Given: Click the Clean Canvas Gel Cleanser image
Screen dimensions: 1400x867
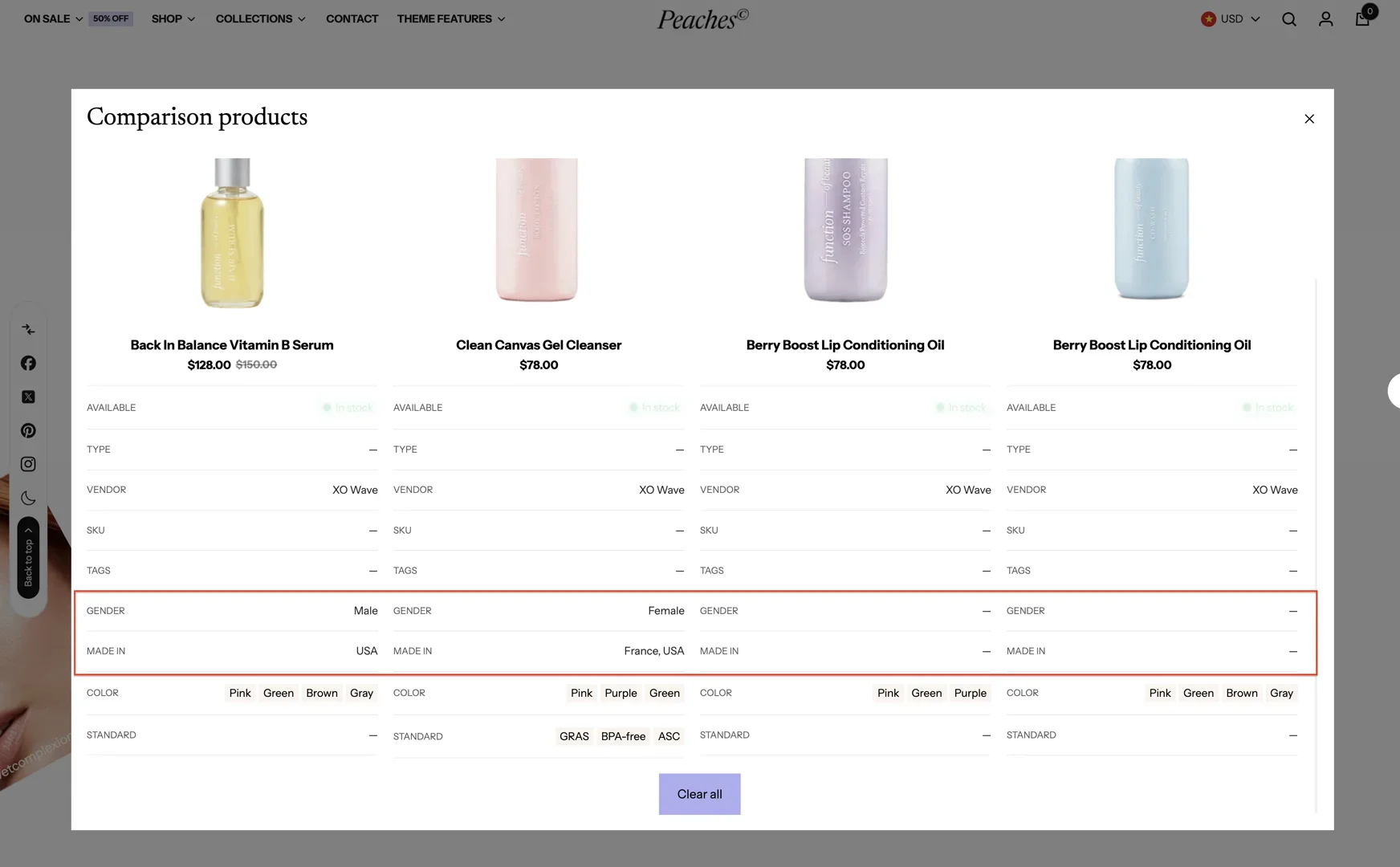Looking at the screenshot, I should coord(538,231).
